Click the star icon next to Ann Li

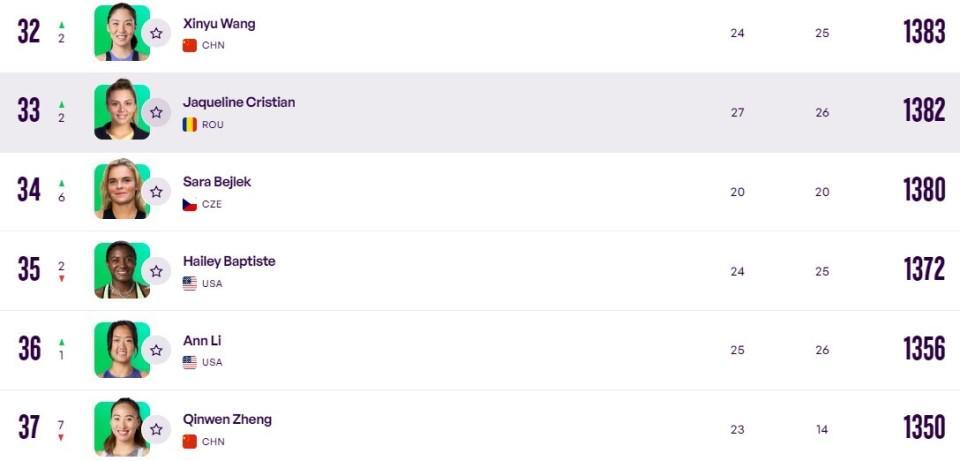156,350
